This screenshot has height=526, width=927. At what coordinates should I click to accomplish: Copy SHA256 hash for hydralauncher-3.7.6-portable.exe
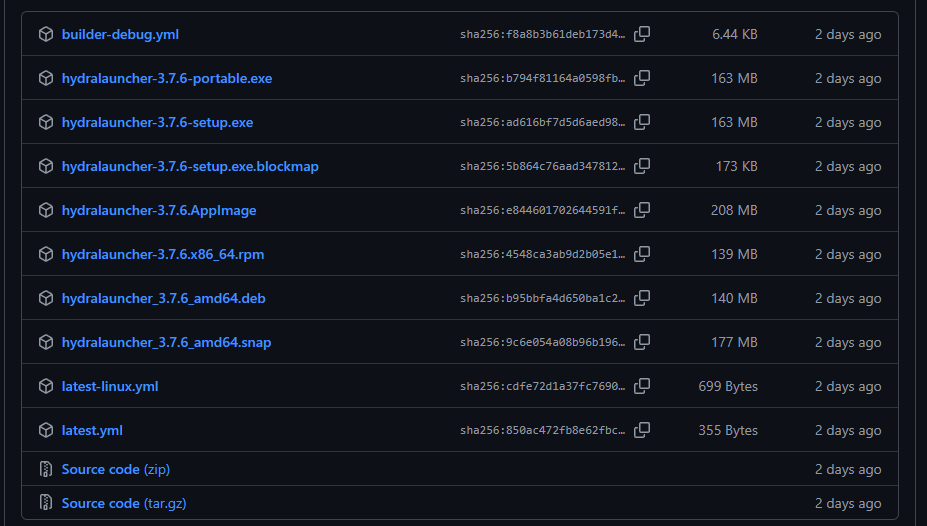click(x=642, y=78)
